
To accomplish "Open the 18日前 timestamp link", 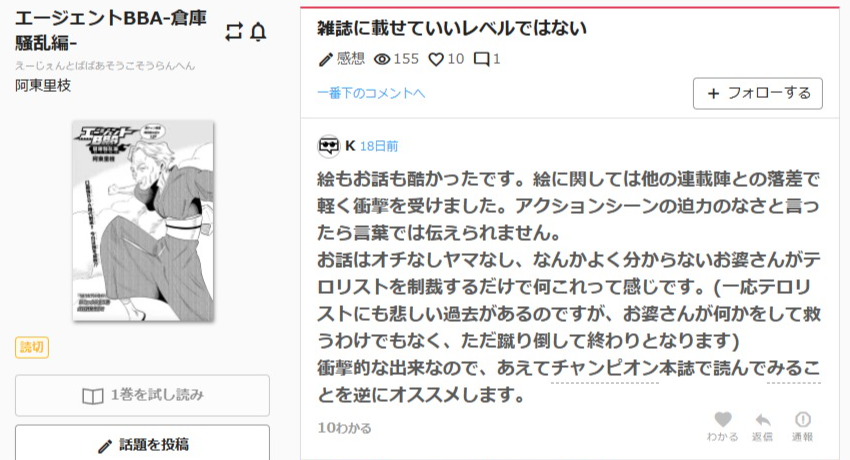I will tap(379, 146).
